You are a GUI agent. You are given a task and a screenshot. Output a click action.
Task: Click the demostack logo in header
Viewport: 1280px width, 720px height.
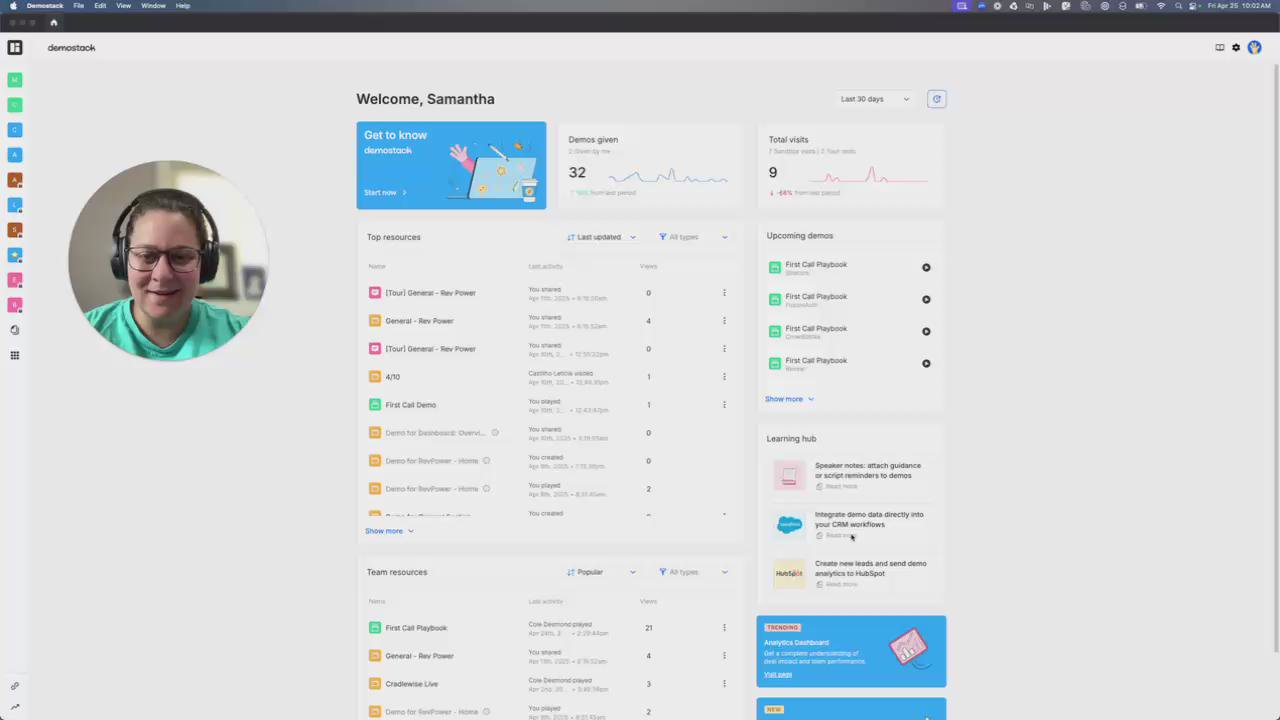point(72,47)
